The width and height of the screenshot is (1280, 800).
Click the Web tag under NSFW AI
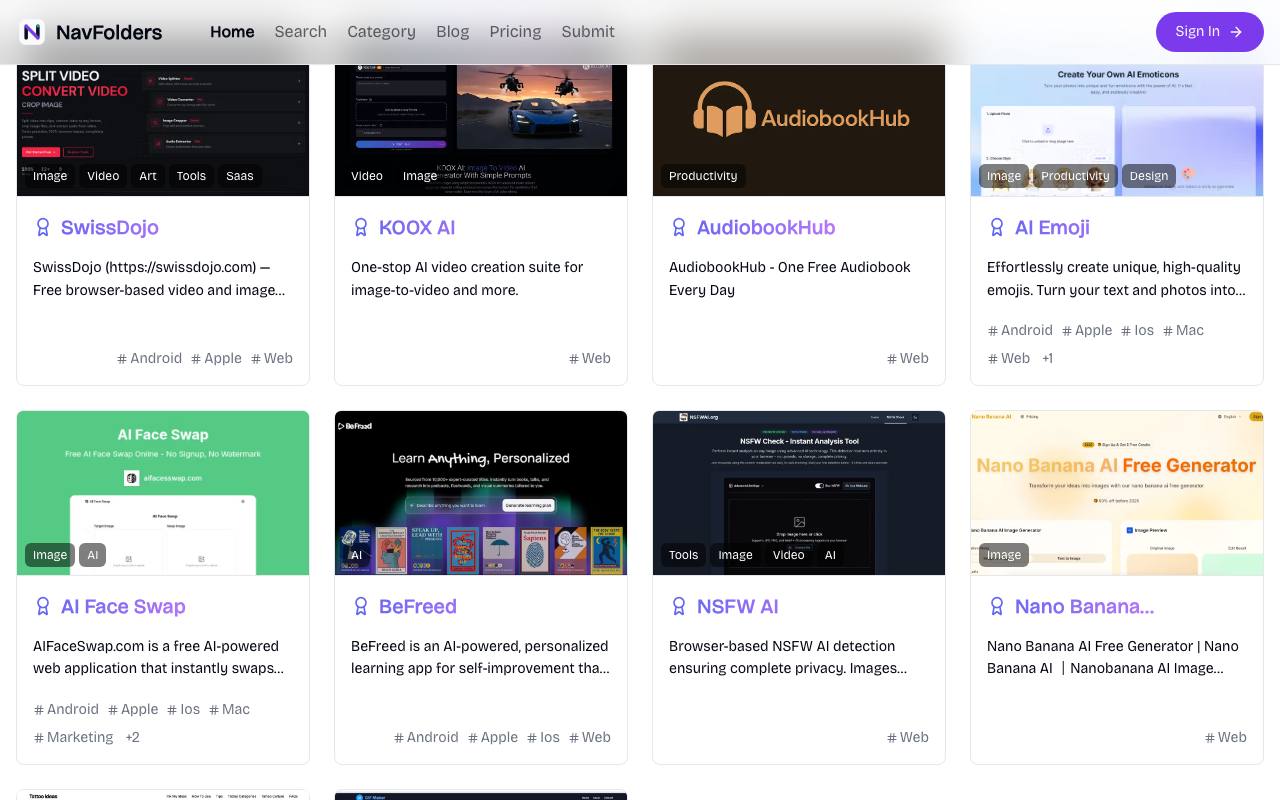(908, 737)
